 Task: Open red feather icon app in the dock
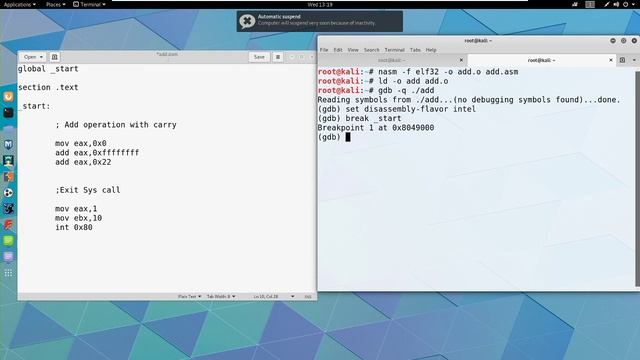[8, 224]
